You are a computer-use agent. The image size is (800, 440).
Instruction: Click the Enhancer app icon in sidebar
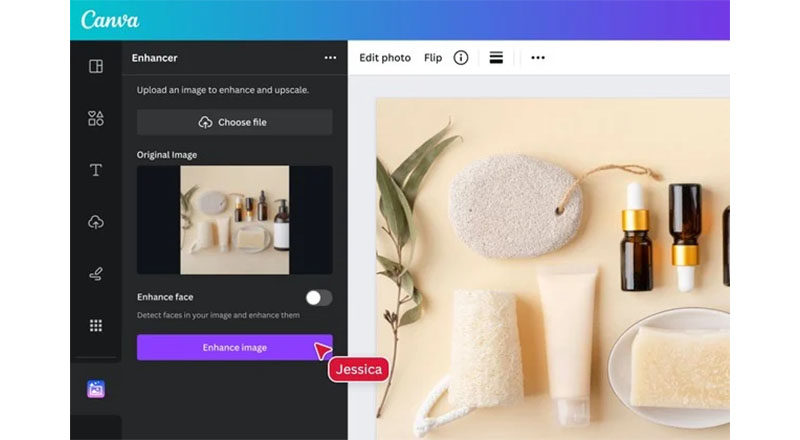point(96,389)
